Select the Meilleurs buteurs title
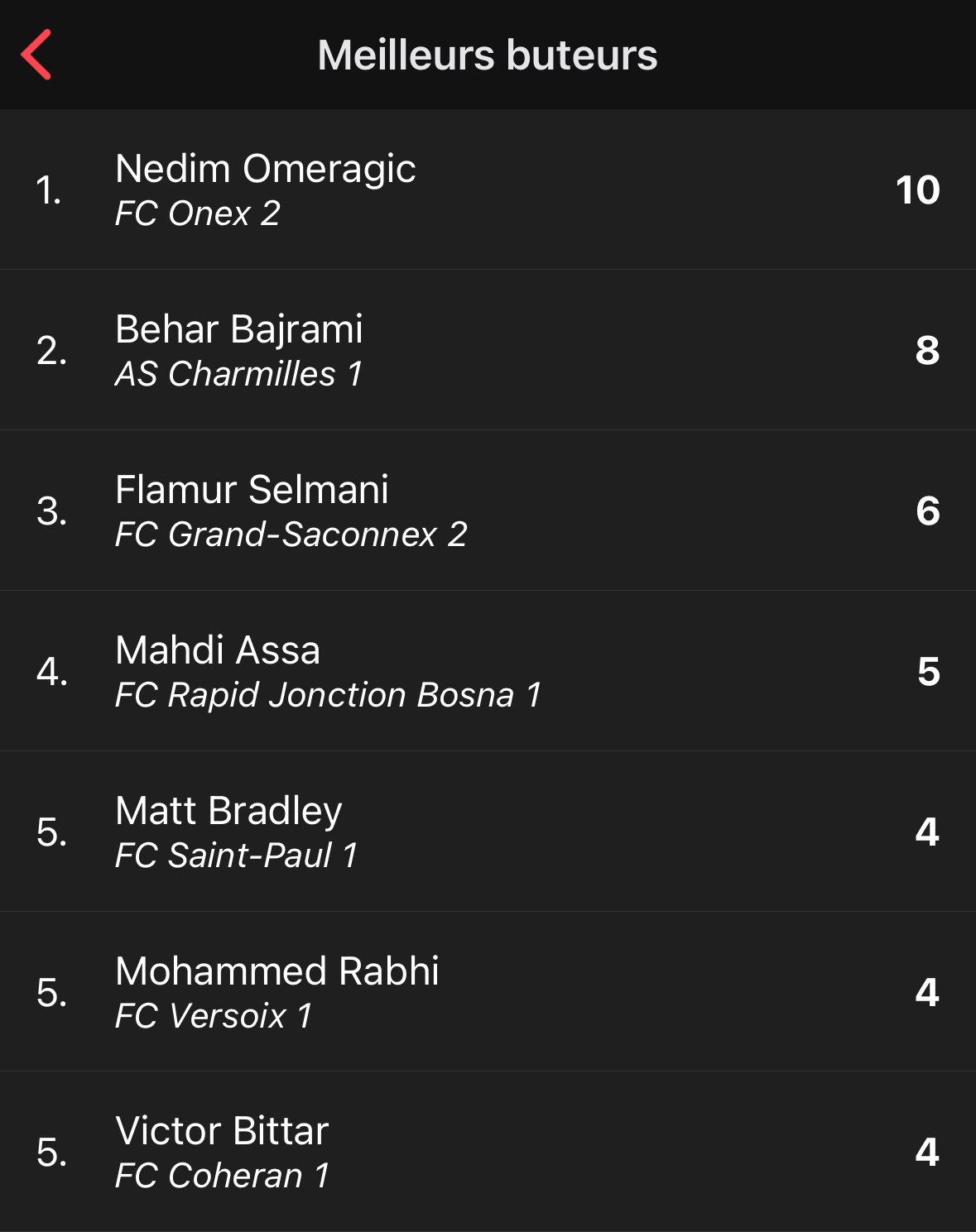The image size is (976, 1232). pyautogui.click(x=488, y=55)
